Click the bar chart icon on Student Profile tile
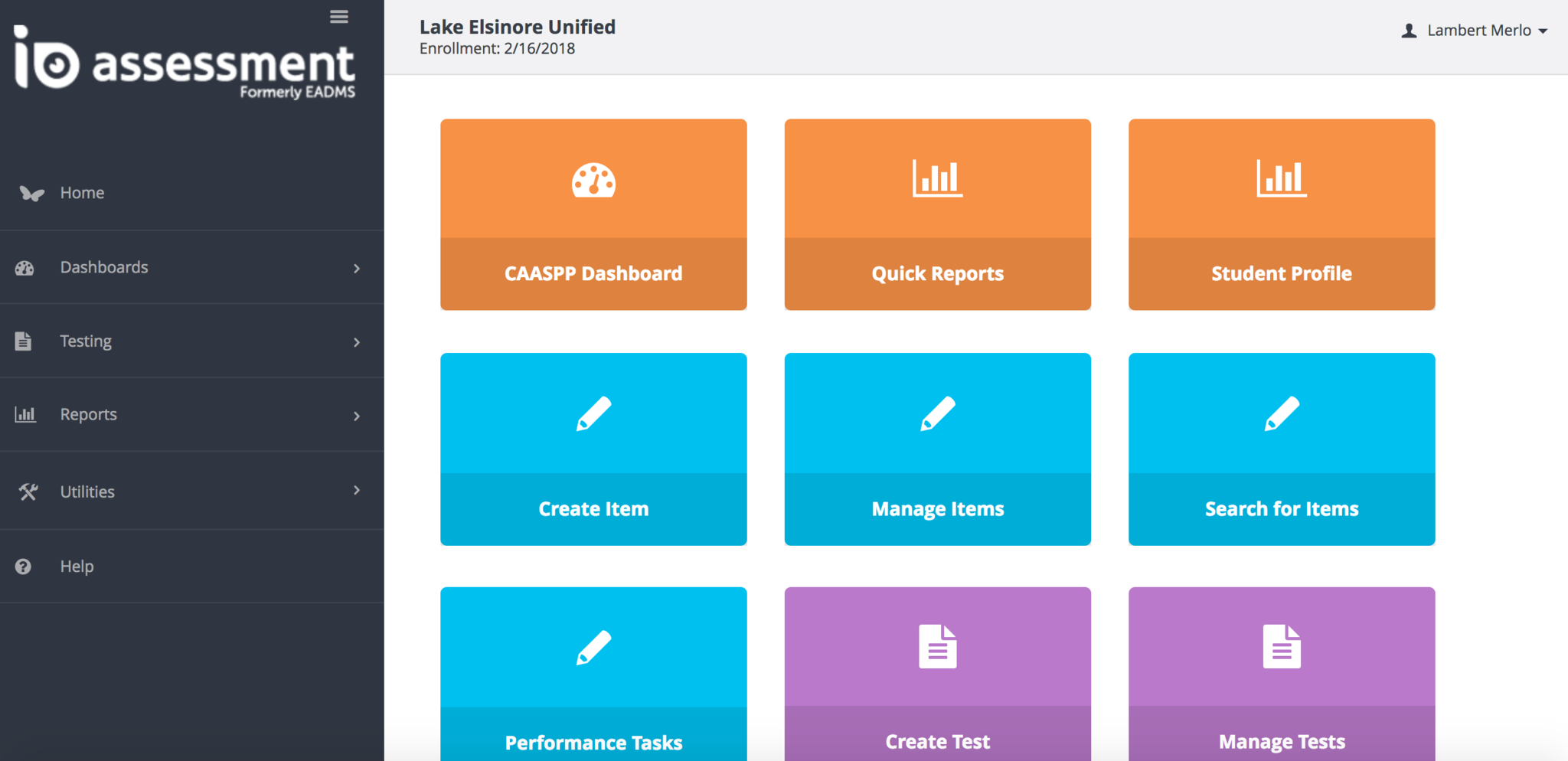This screenshot has width=1568, height=761. 1281,178
